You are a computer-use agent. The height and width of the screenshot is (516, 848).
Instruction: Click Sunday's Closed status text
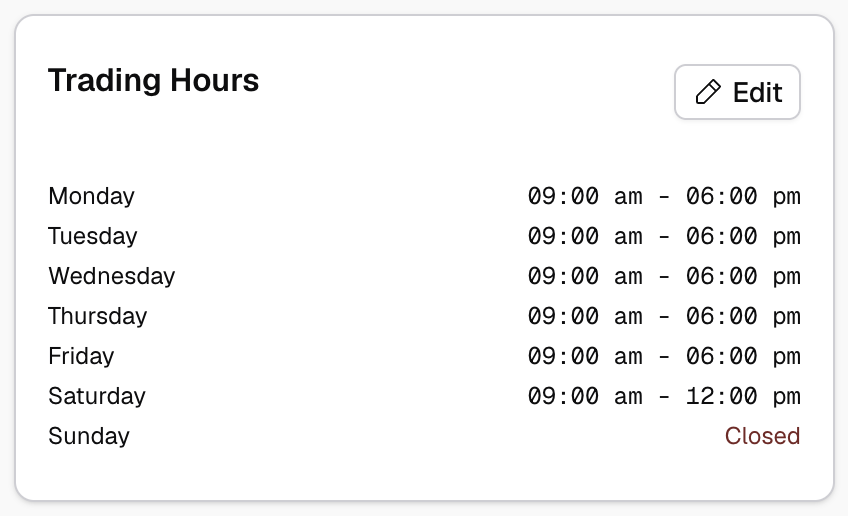point(762,436)
